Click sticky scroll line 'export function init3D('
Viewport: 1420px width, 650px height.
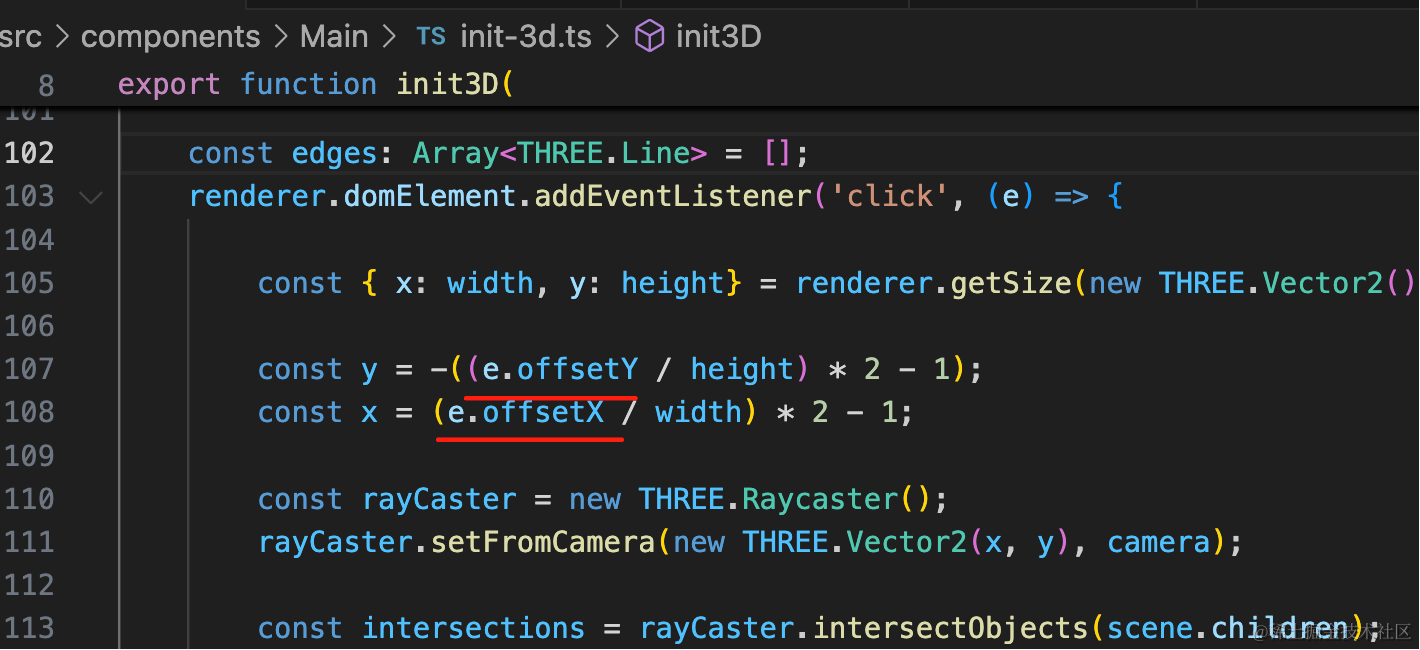pyautogui.click(x=316, y=84)
